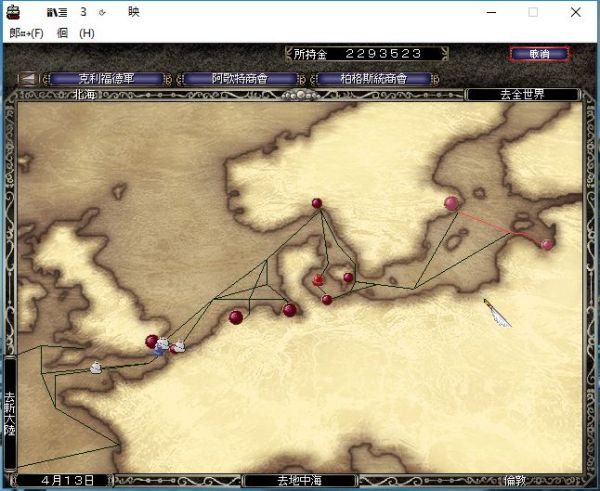The width and height of the screenshot is (600, 491).
Task: Click the 取消 cancel button
Action: (539, 54)
